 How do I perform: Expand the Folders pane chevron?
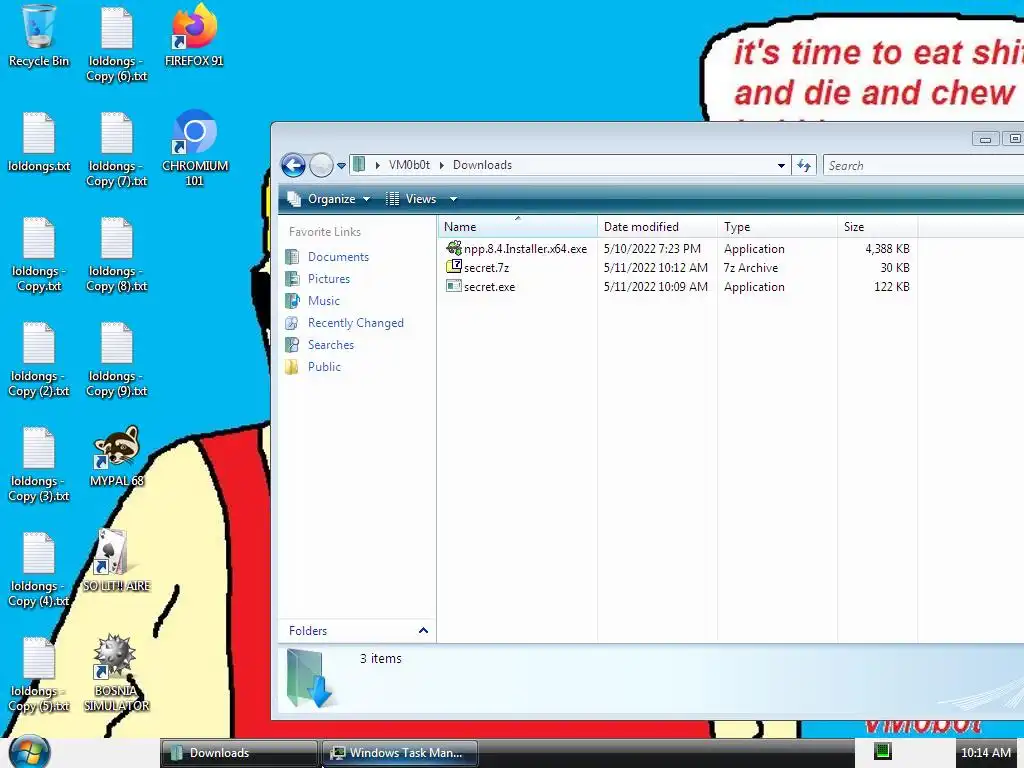[423, 630]
